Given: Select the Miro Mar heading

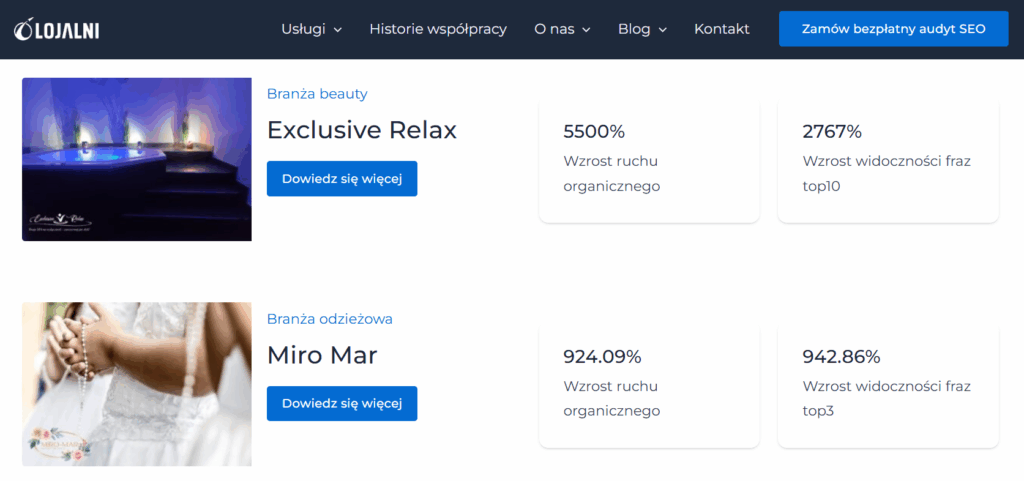Looking at the screenshot, I should pyautogui.click(x=323, y=356).
